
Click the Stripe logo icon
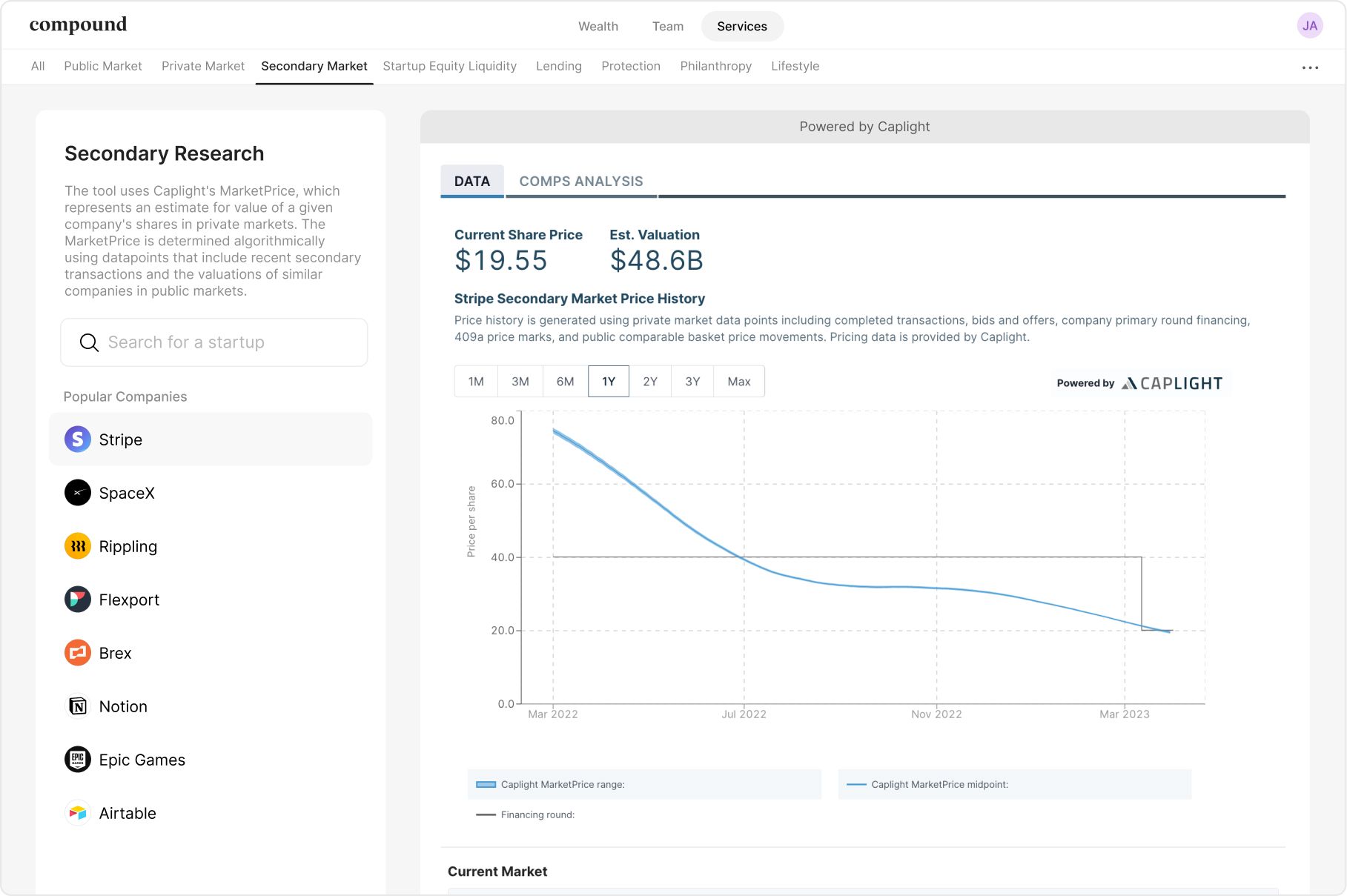pyautogui.click(x=78, y=439)
